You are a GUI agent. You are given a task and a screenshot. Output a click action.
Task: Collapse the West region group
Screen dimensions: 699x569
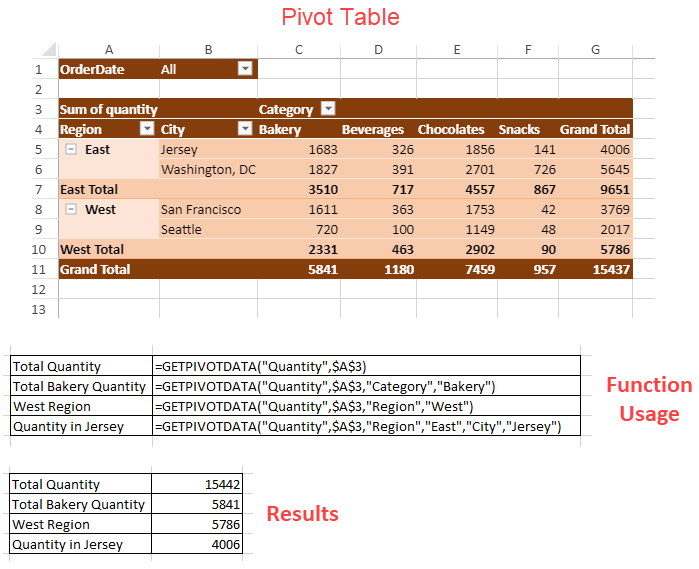coord(71,209)
